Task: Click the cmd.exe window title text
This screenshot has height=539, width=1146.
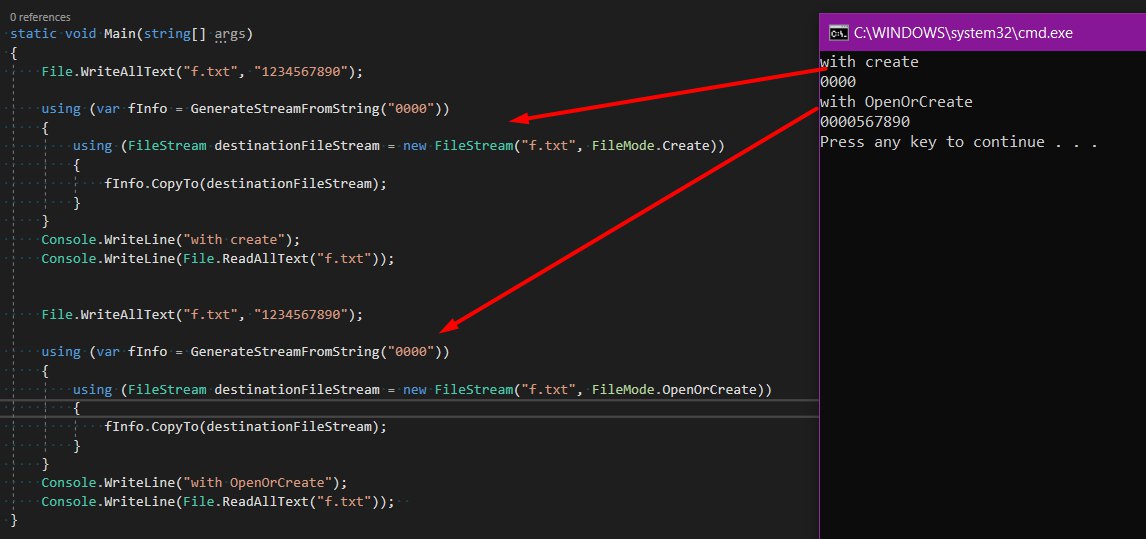Action: 963,33
